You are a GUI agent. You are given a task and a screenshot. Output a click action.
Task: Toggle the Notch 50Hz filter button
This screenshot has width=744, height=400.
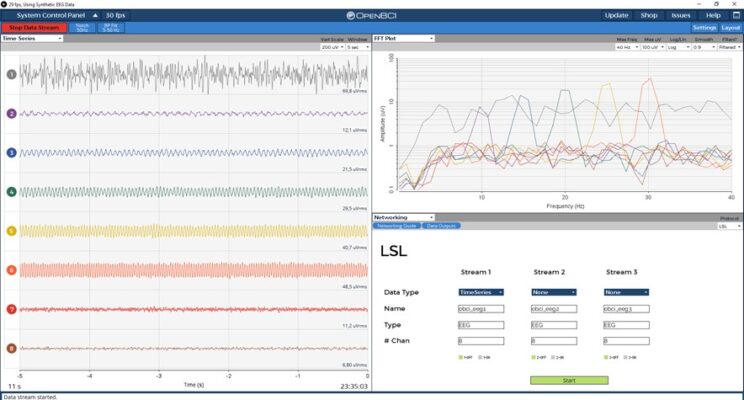click(x=82, y=28)
